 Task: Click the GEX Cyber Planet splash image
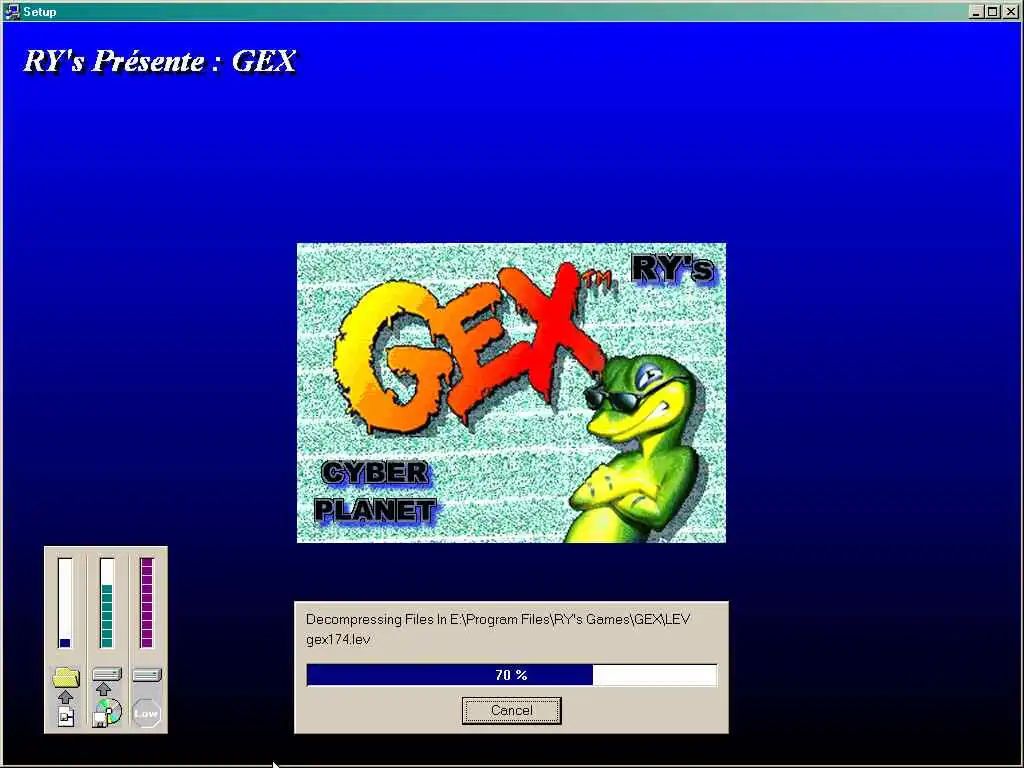pos(511,392)
